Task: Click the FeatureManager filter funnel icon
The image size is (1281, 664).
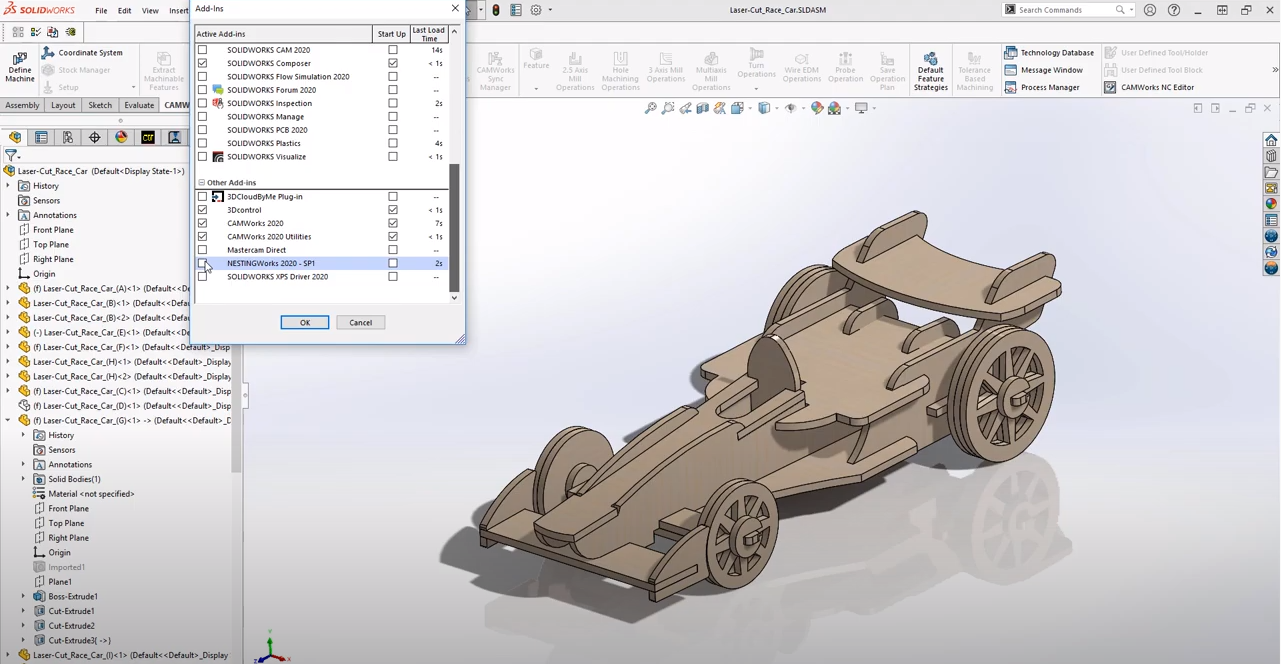Action: [x=10, y=156]
